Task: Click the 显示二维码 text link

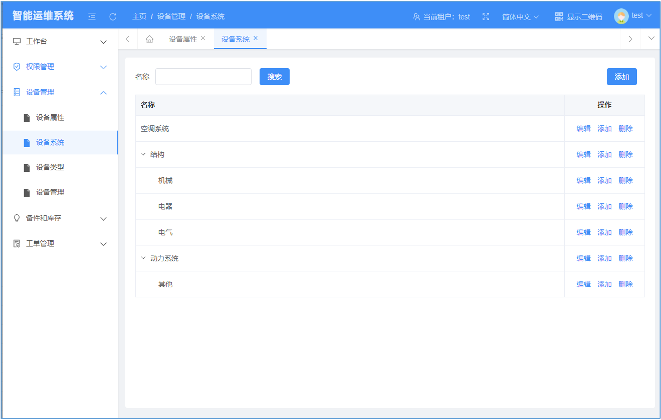Action: (584, 16)
